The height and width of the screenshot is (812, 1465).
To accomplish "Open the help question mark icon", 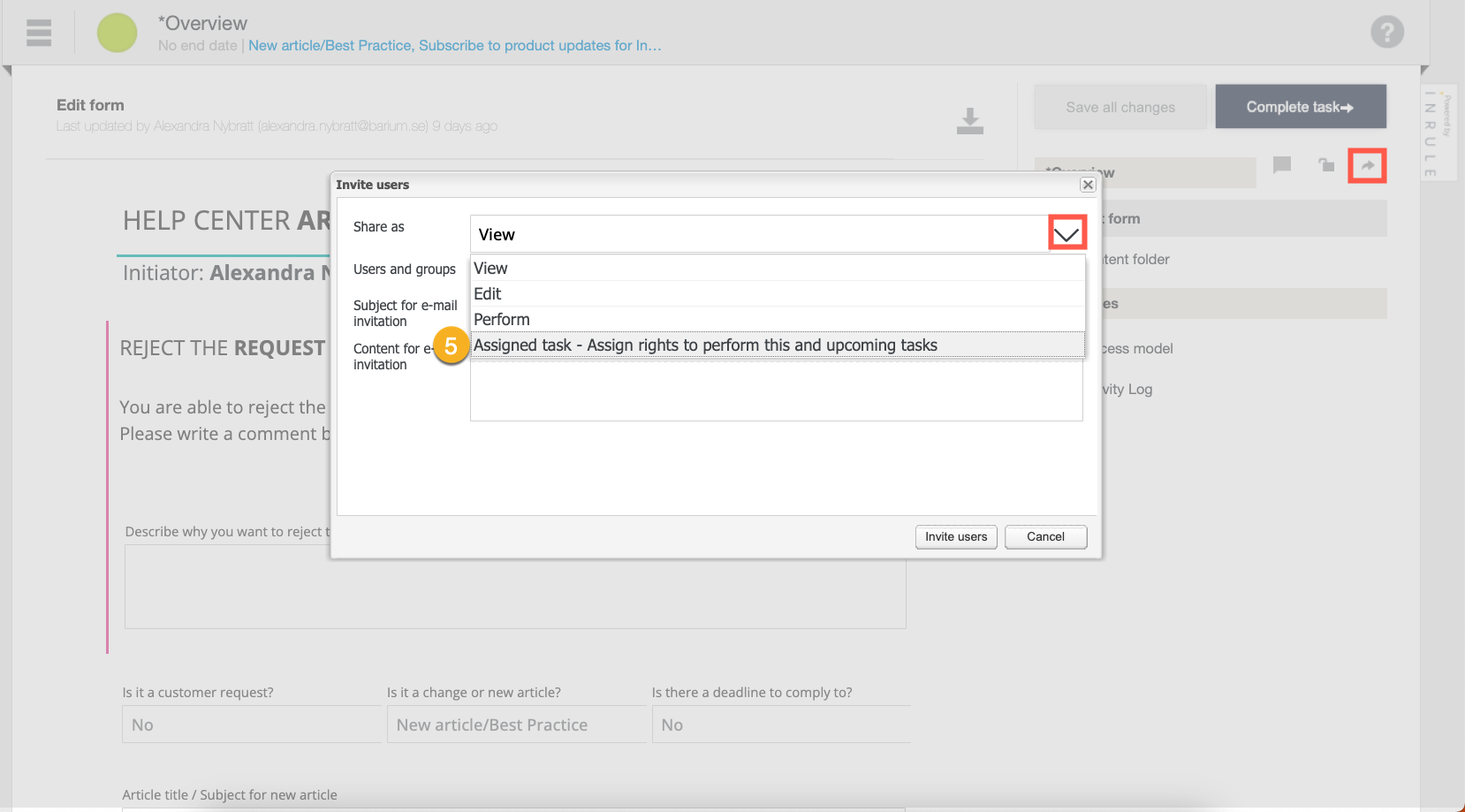I will point(1386,33).
